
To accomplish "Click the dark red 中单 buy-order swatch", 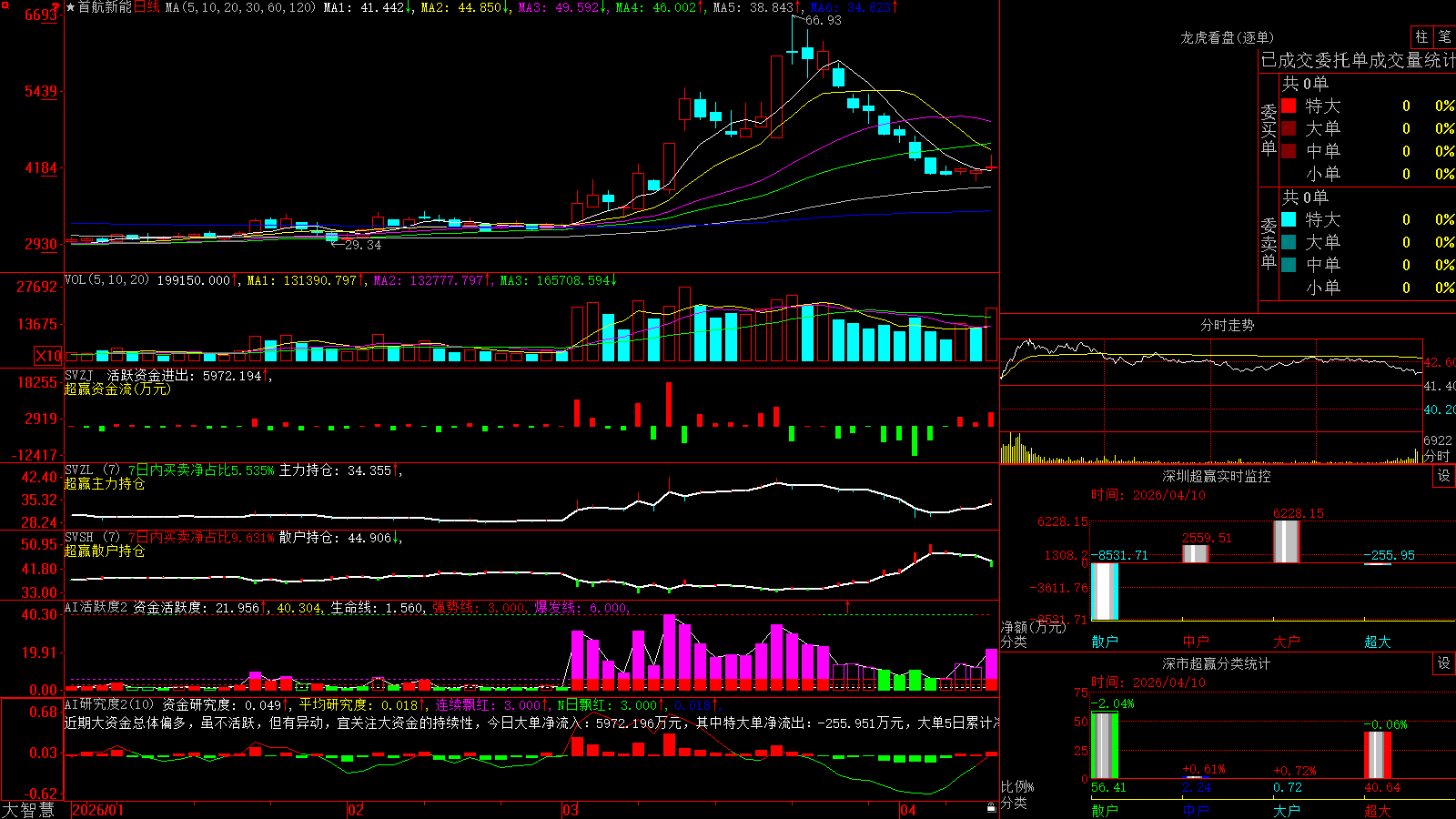I will coord(1289,150).
